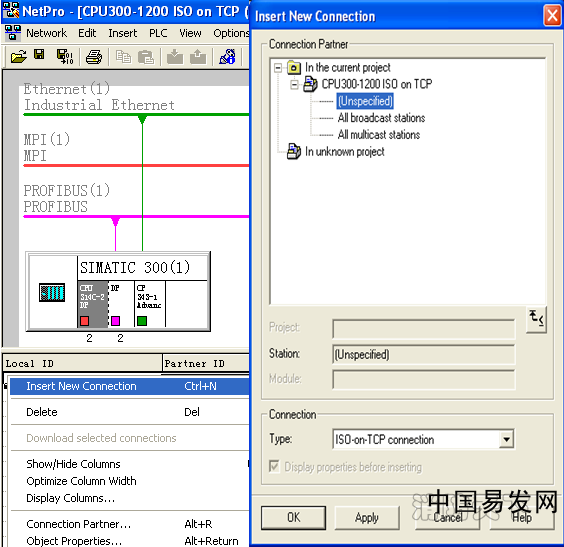Click the Station input field
The height and width of the screenshot is (547, 564).
(424, 355)
